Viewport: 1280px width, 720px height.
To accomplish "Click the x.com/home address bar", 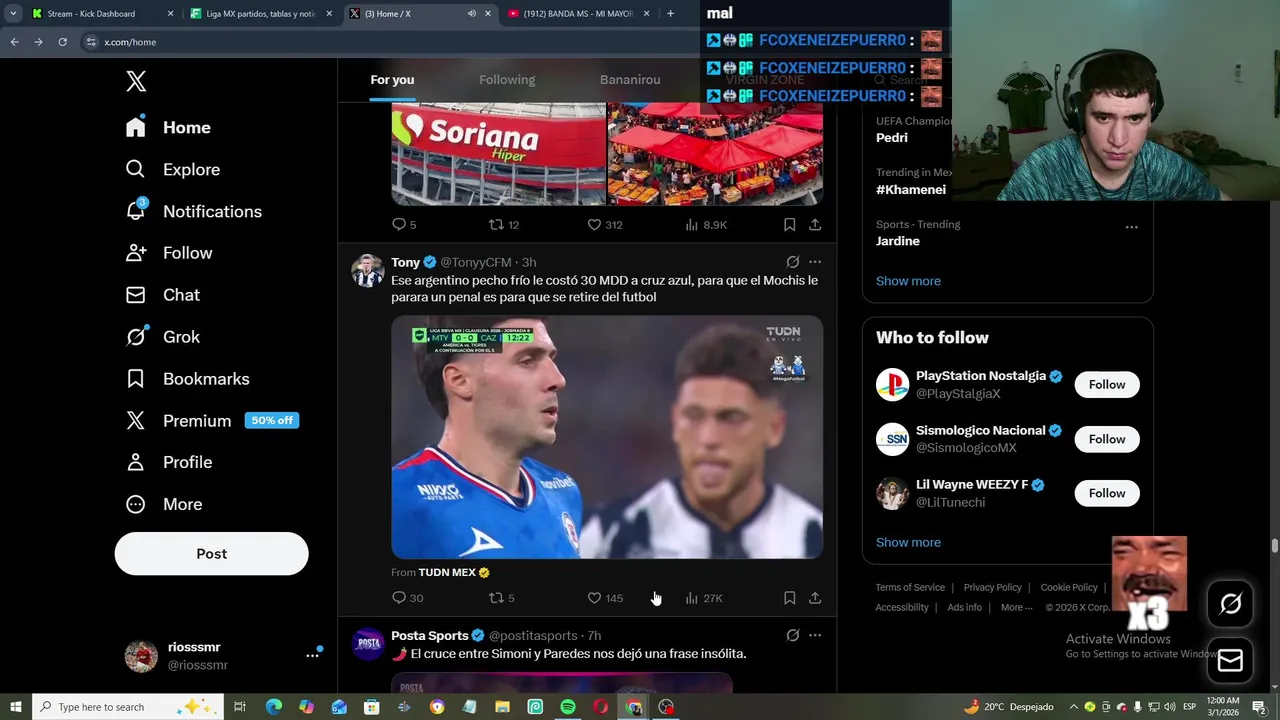I will tap(390, 42).
